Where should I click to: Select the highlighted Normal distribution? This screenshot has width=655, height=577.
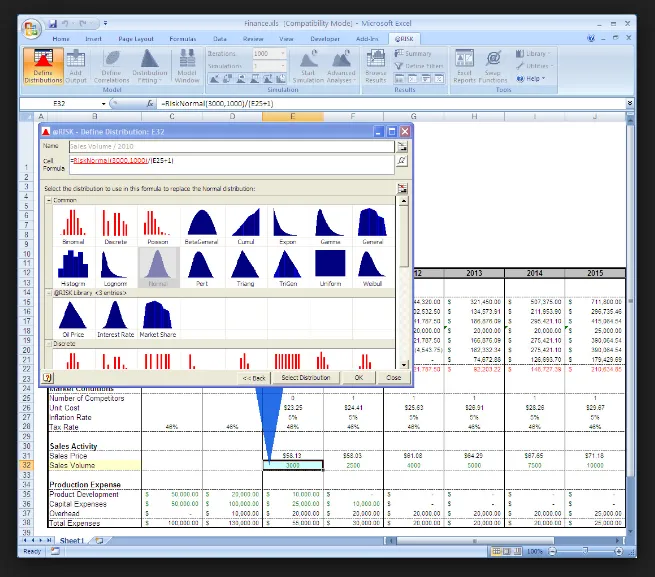tap(158, 268)
